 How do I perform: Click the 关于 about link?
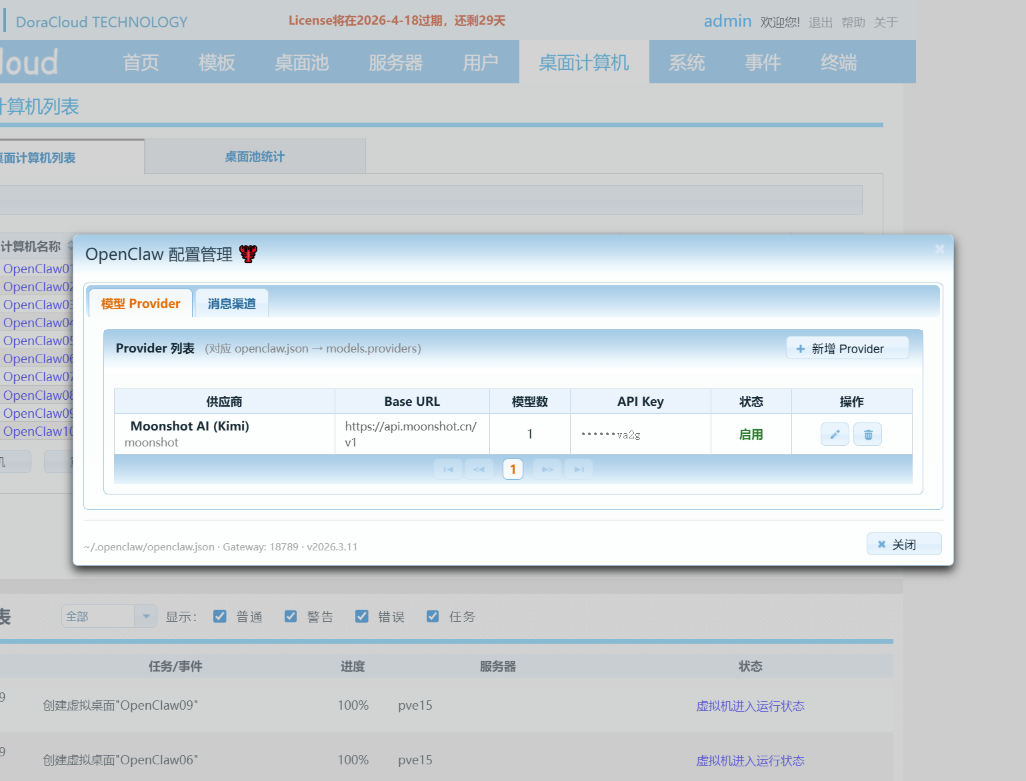(885, 22)
